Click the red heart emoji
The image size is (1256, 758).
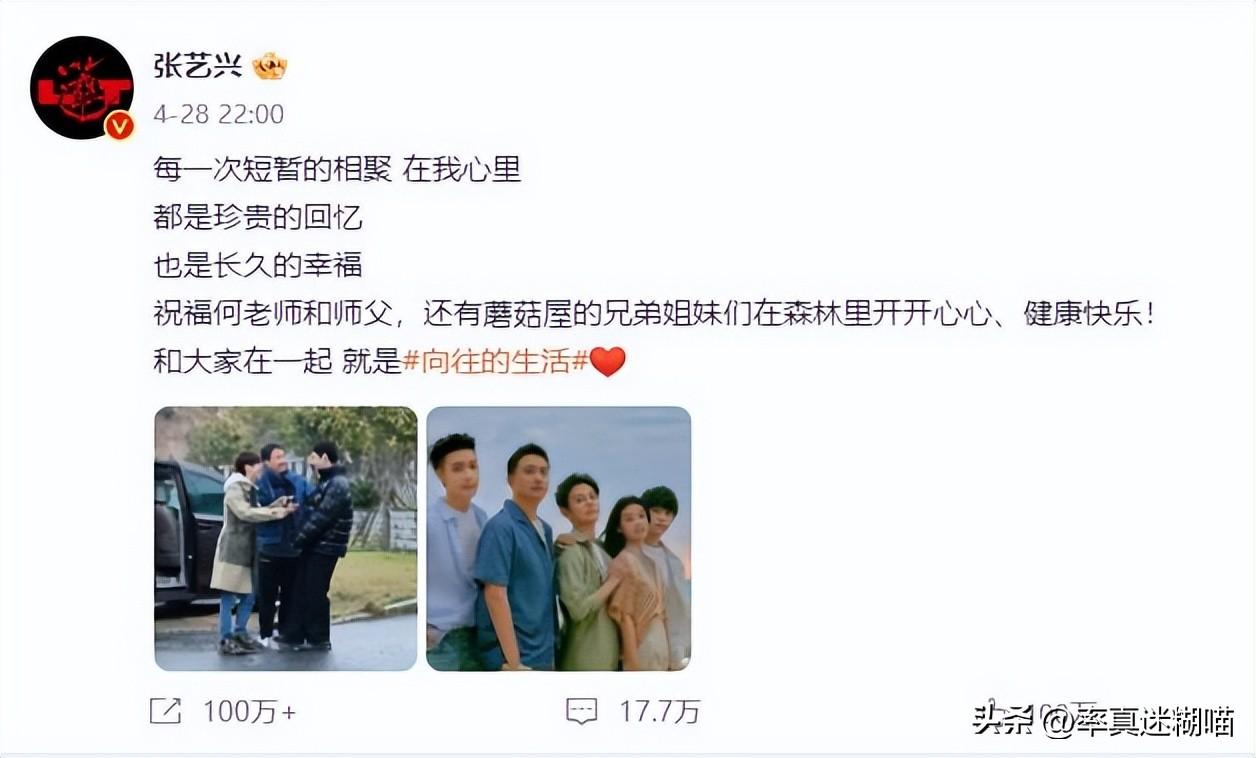pyautogui.click(x=607, y=361)
